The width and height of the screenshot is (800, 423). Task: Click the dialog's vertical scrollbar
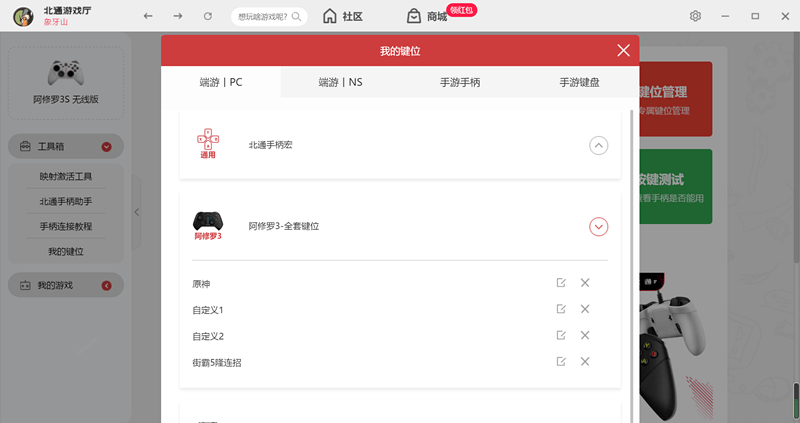coord(632,265)
